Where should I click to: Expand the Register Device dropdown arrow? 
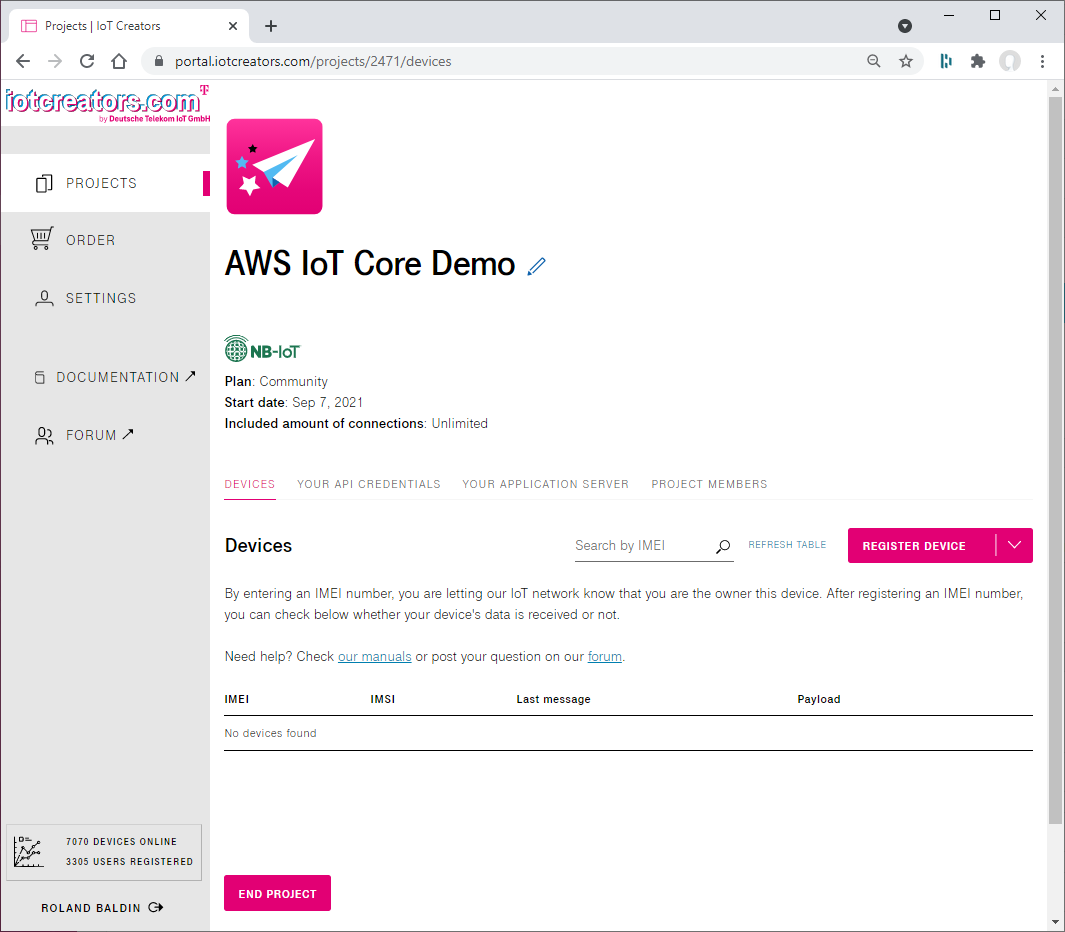(x=1015, y=546)
